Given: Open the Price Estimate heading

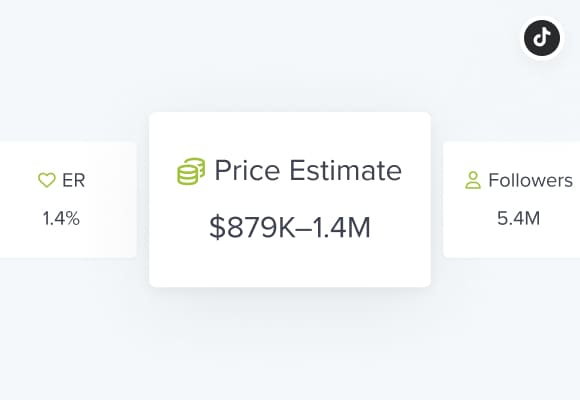Looking at the screenshot, I should tap(308, 171).
